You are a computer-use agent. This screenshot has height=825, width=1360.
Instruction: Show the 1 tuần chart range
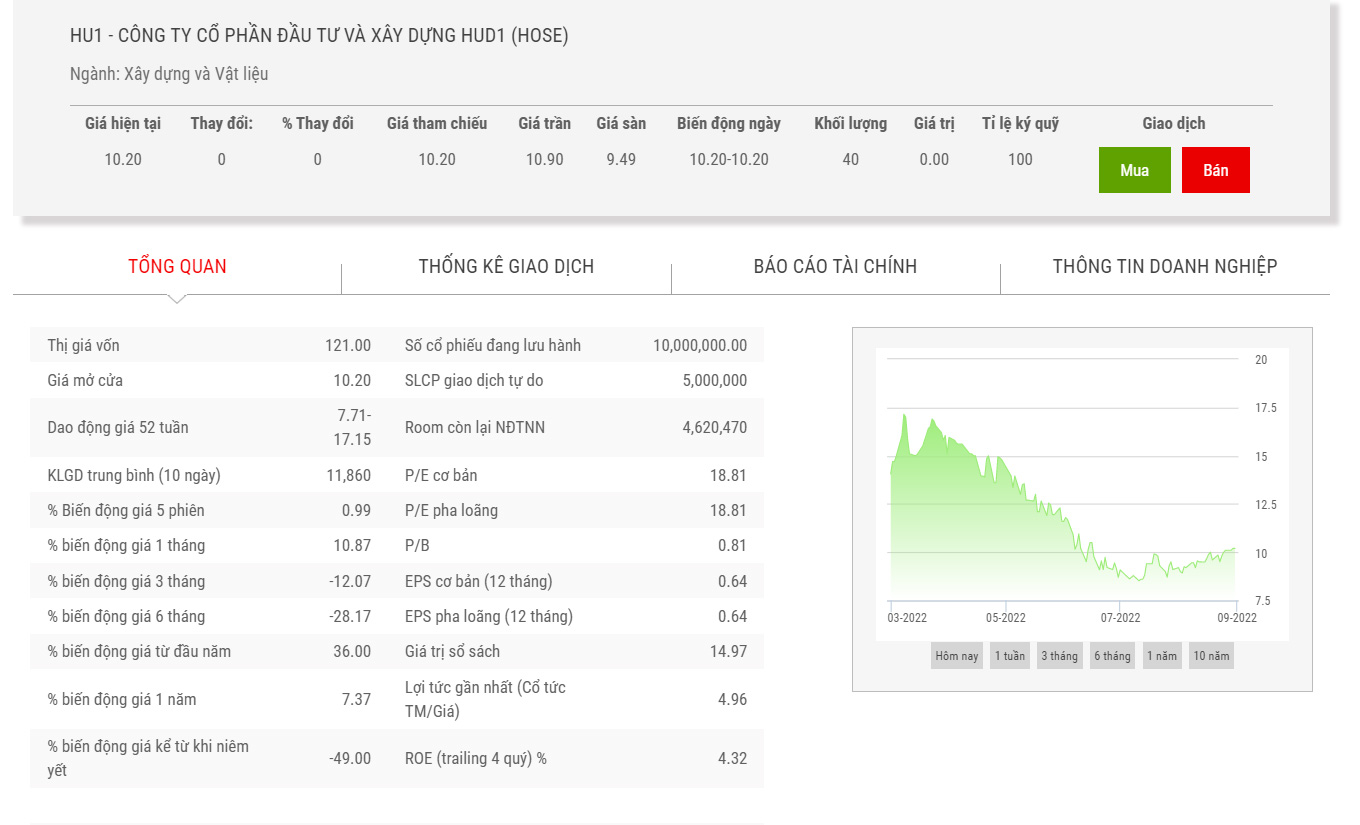coord(1009,656)
